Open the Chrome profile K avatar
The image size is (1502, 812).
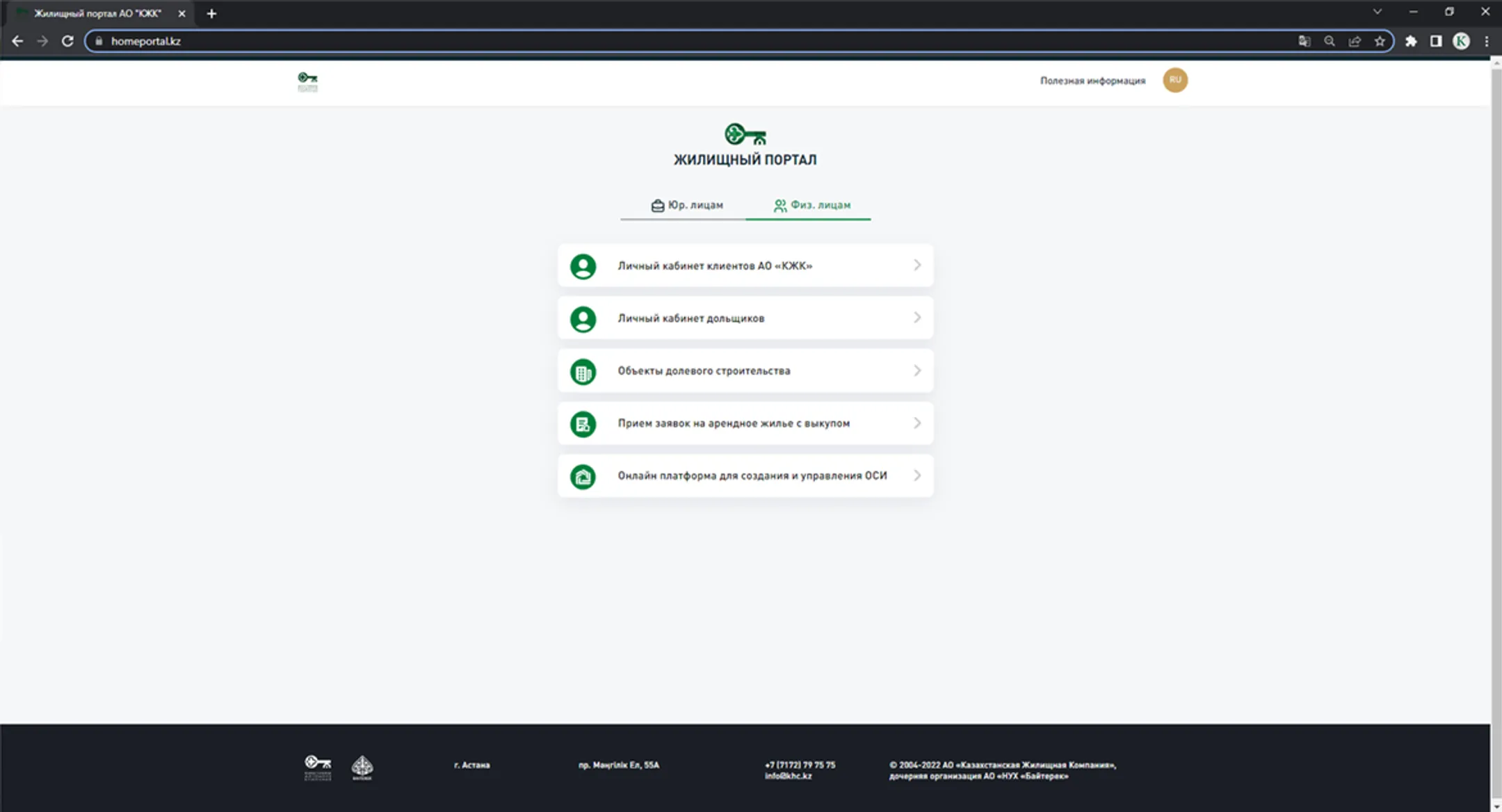tap(1461, 41)
